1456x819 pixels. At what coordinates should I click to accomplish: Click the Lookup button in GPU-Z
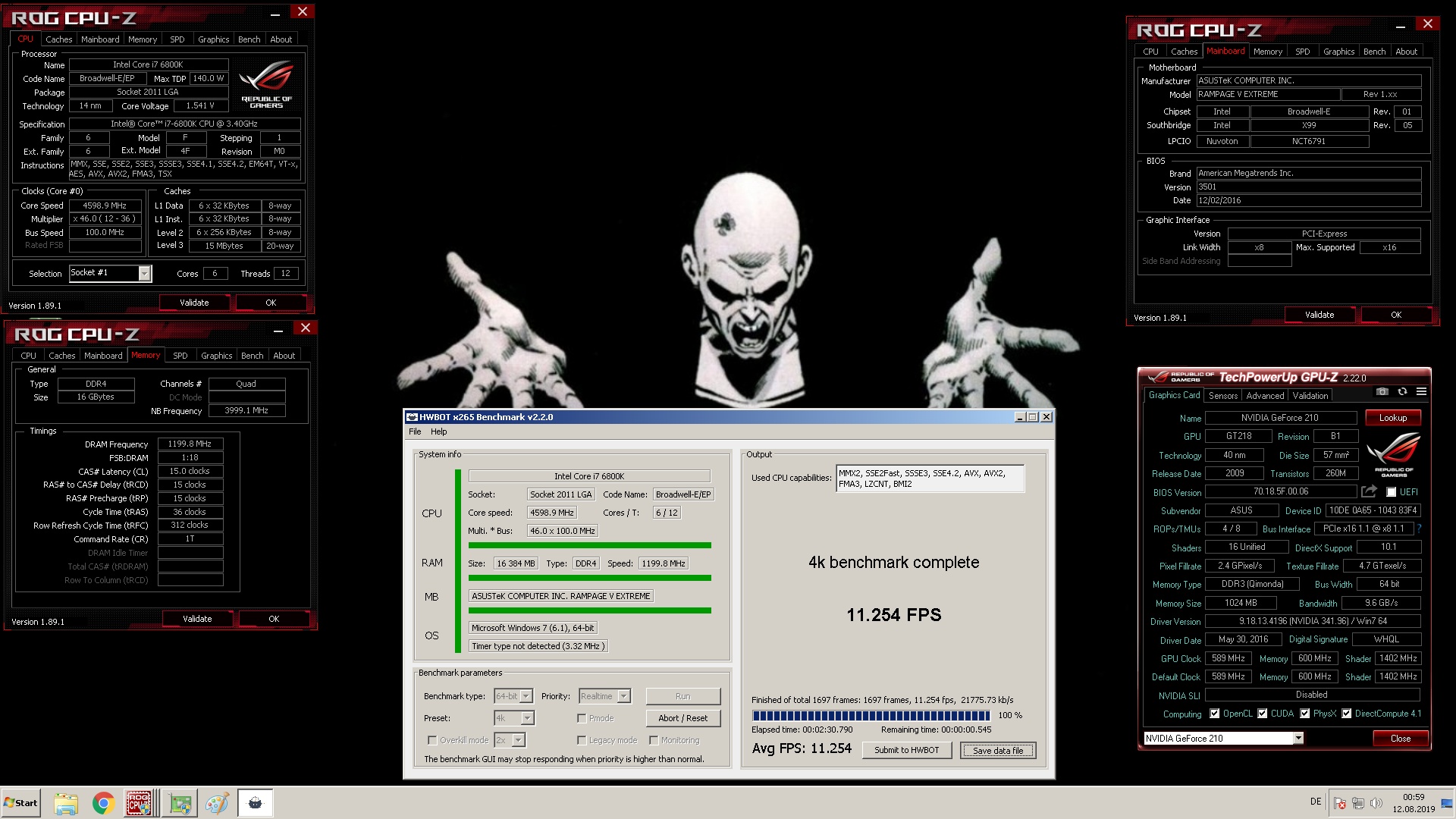coord(1393,418)
